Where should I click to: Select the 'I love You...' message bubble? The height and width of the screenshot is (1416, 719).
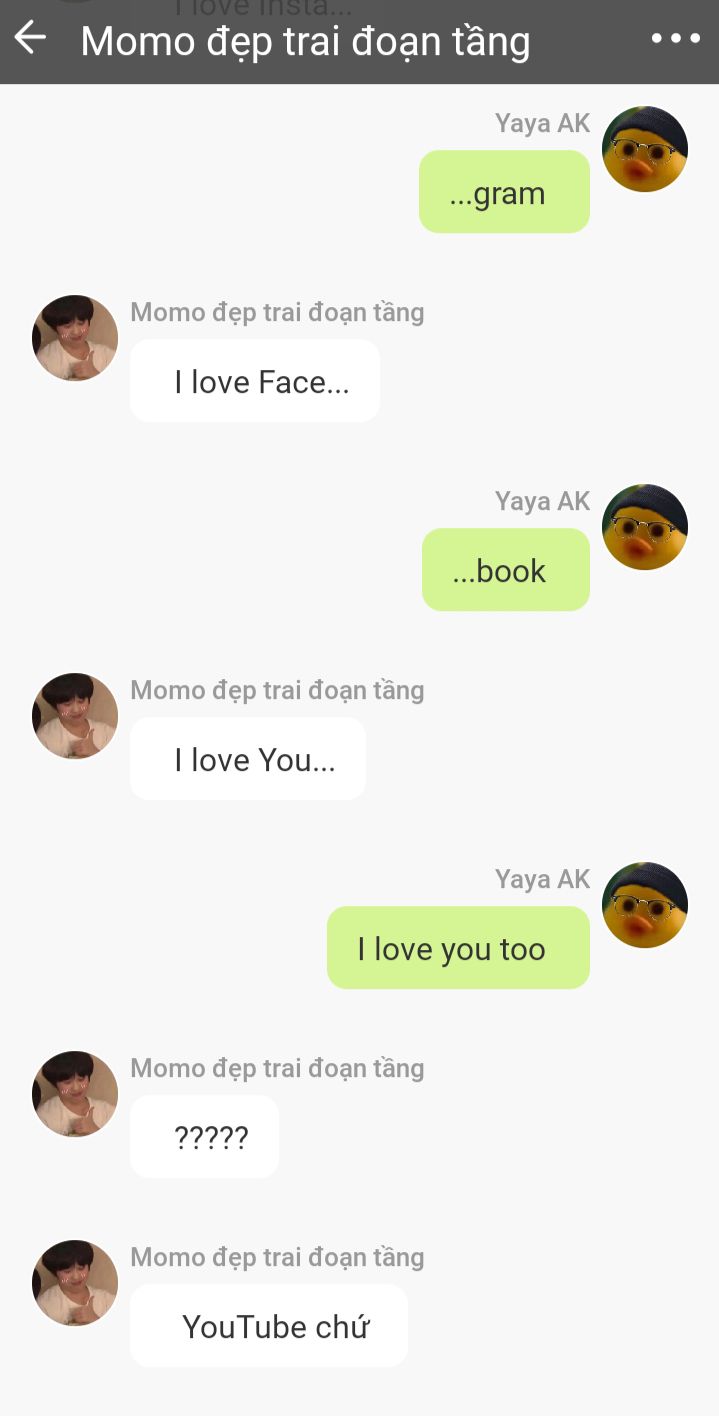(x=248, y=759)
